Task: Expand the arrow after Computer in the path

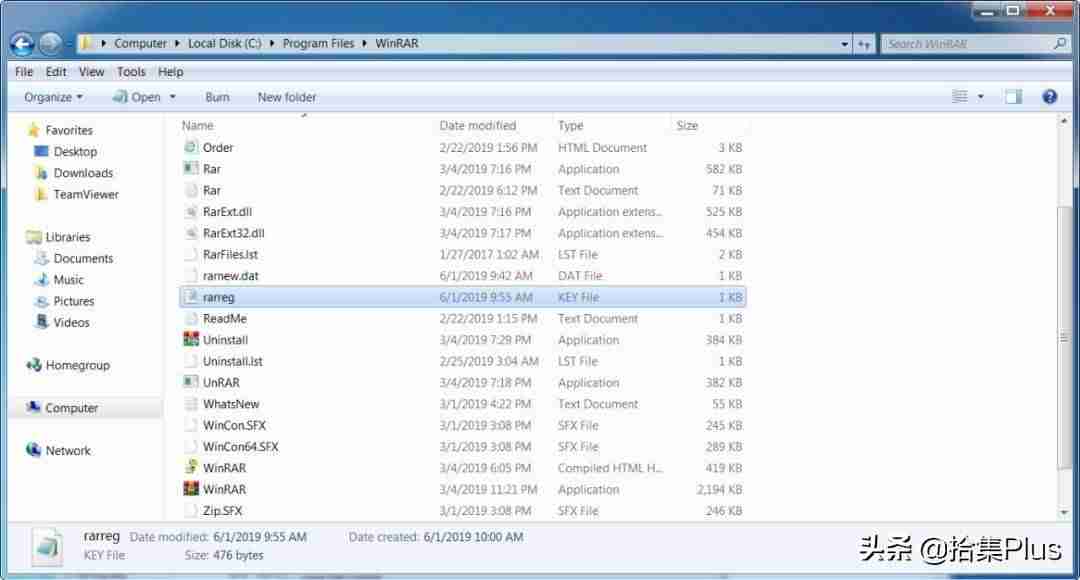Action: 177,43
